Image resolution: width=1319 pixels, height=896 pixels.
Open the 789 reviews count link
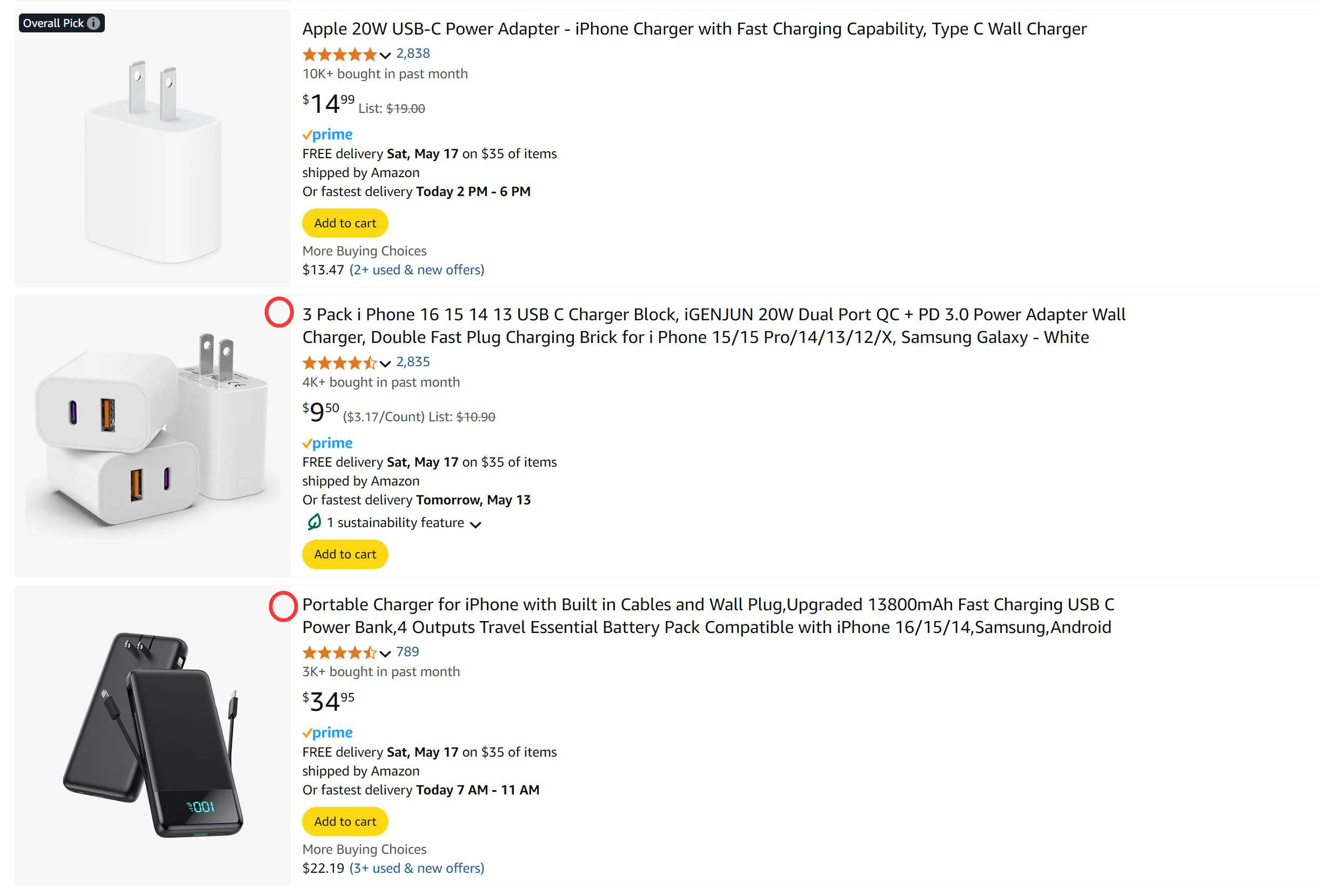[x=407, y=652]
